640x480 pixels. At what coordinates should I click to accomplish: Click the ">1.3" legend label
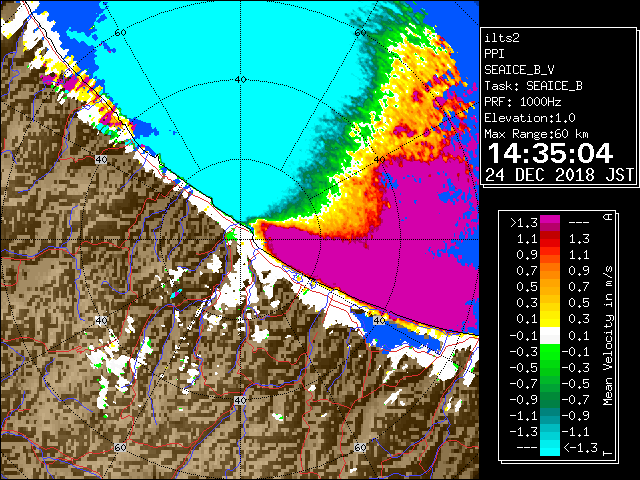pos(524,223)
